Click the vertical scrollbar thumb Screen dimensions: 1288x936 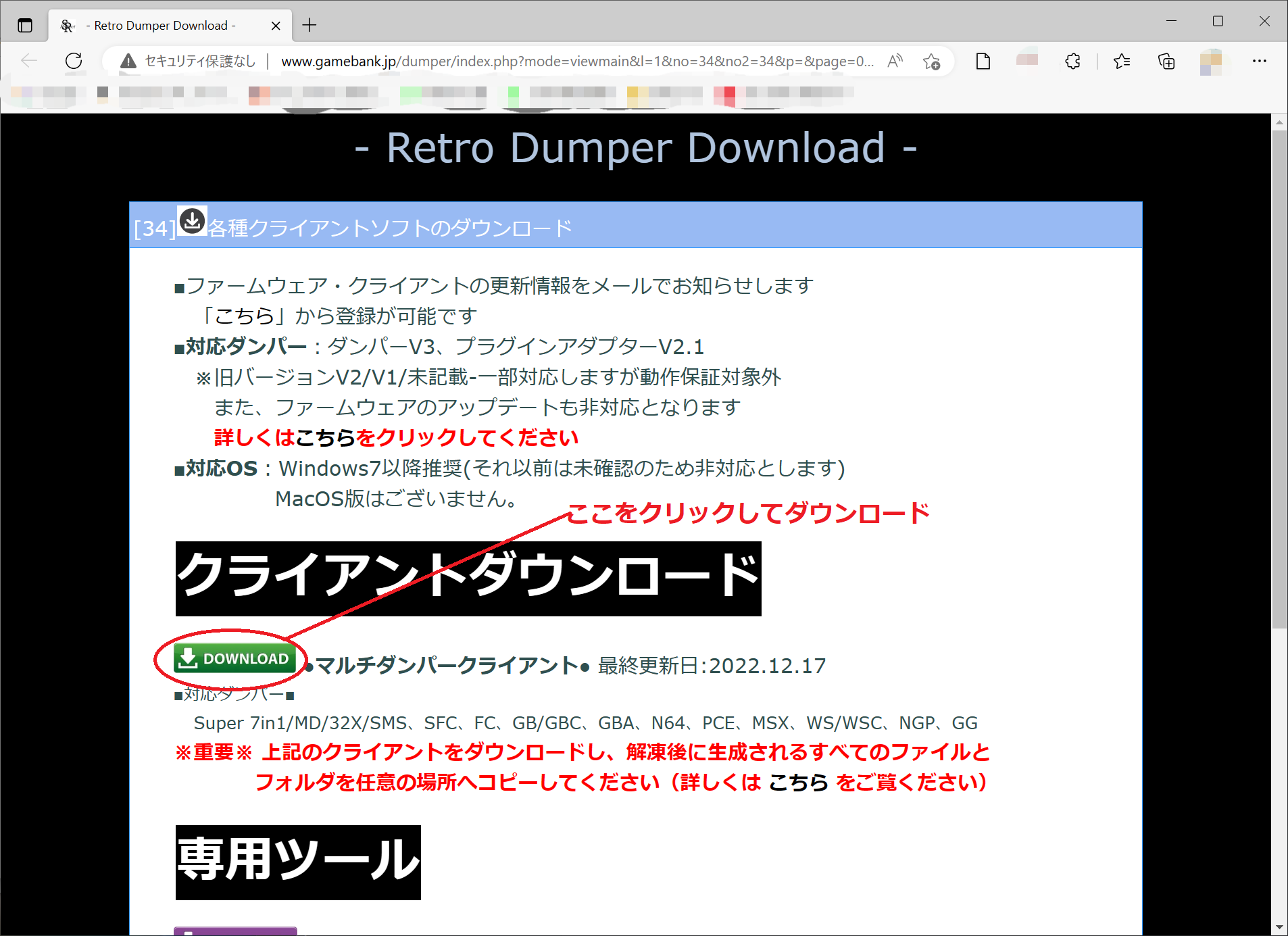(1279, 379)
